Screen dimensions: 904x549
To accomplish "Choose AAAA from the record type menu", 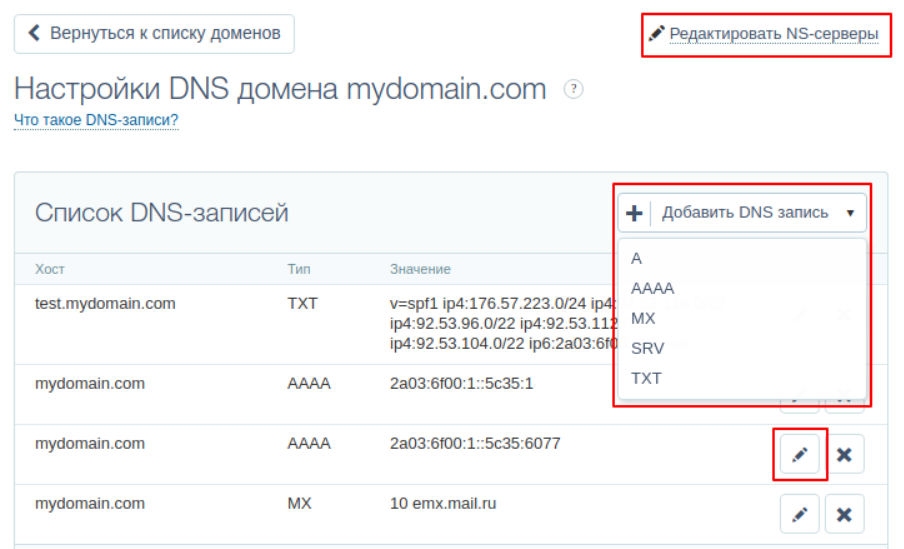I will pyautogui.click(x=652, y=288).
